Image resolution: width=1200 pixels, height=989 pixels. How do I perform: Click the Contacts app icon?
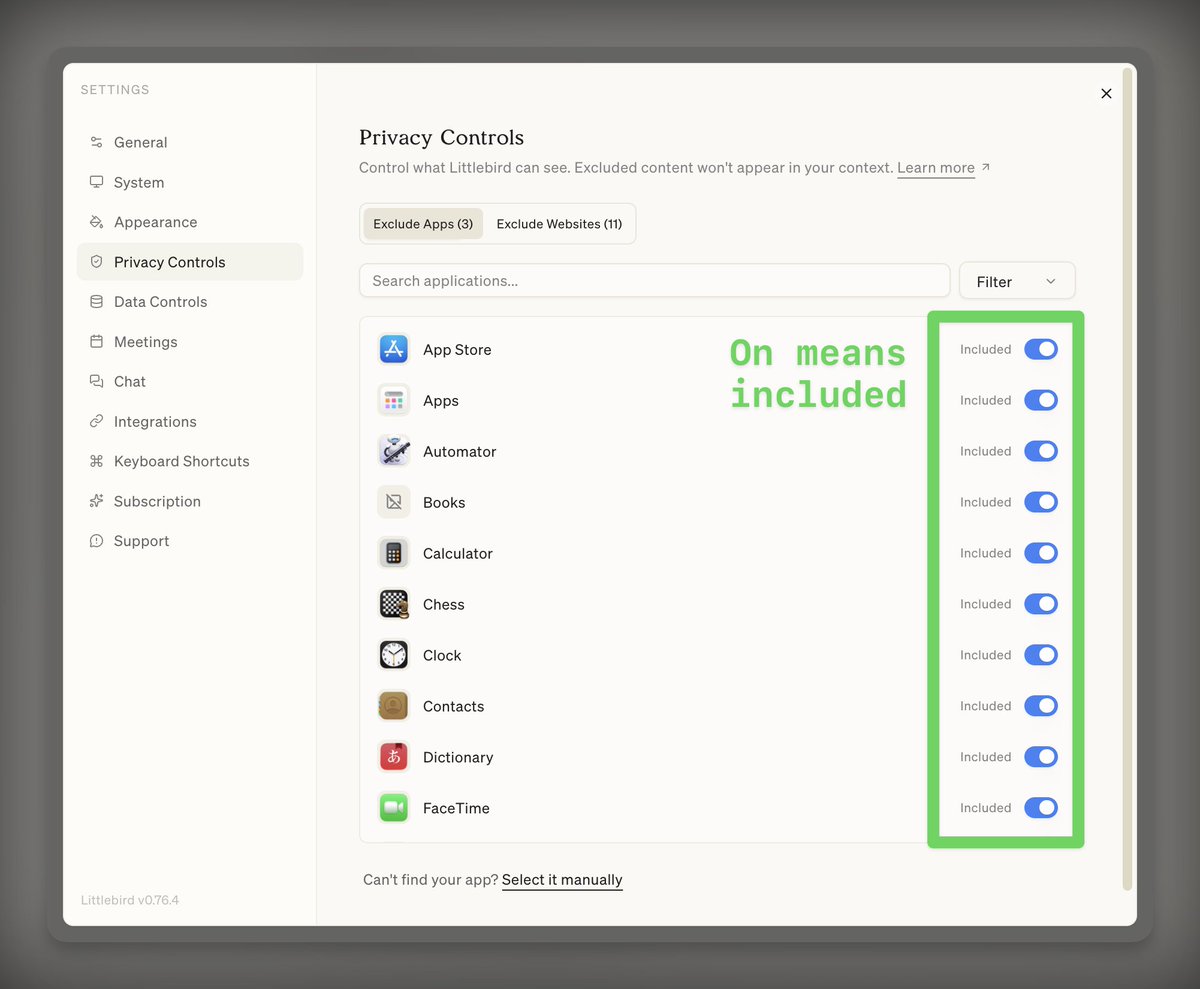click(x=394, y=706)
